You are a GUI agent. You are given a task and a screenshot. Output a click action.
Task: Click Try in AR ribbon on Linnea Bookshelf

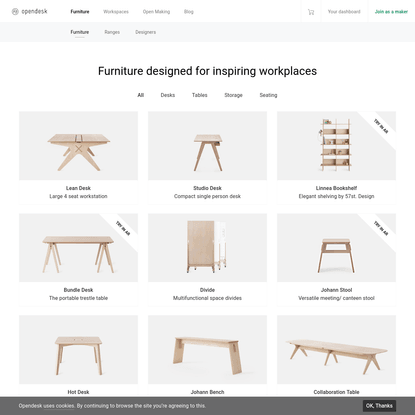[381, 126]
